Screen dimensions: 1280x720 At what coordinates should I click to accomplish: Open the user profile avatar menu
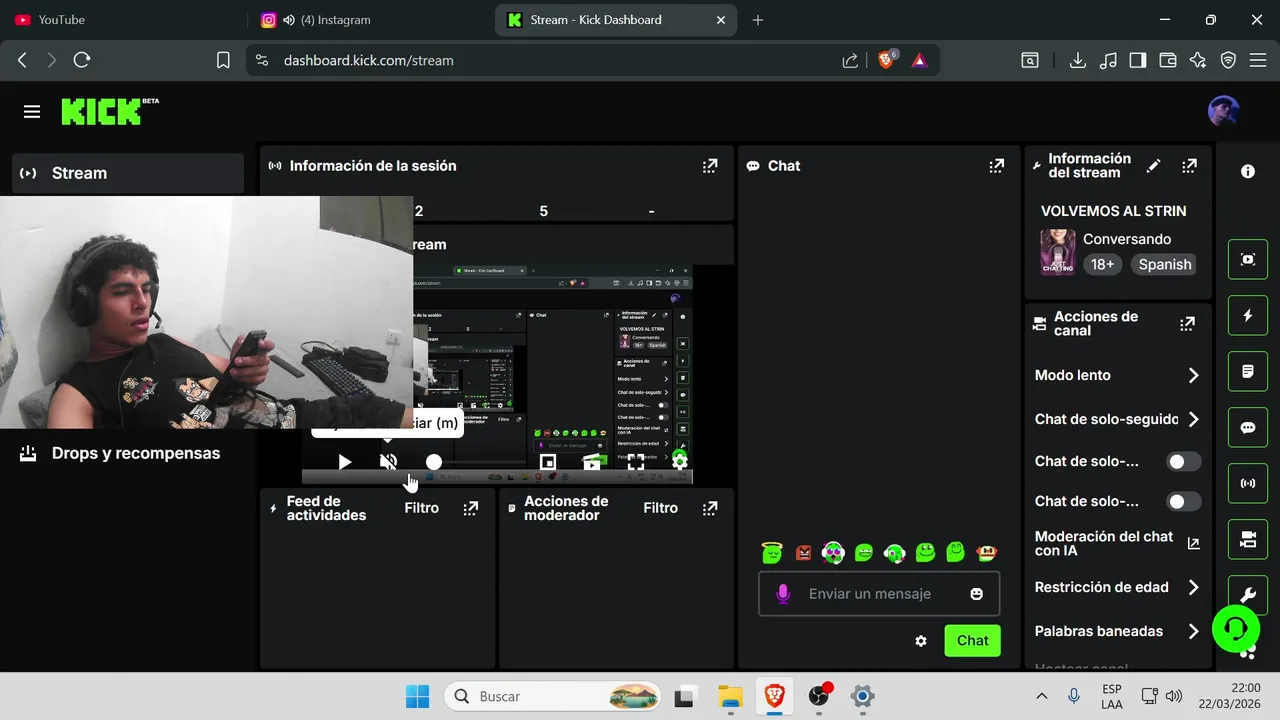1223,112
